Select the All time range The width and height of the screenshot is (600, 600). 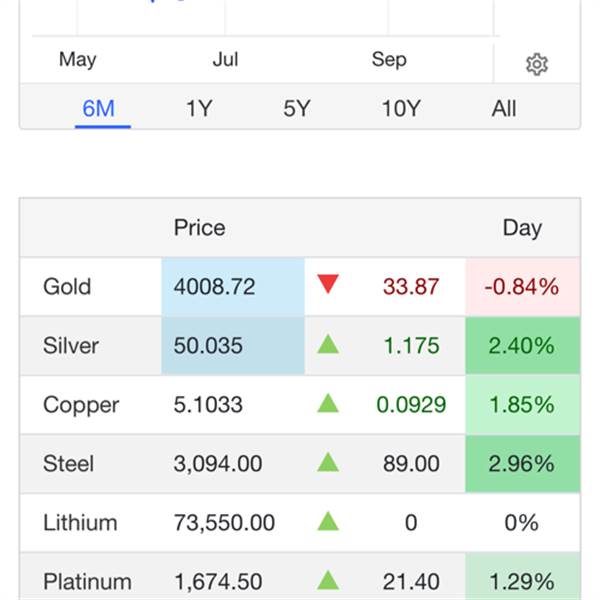[x=504, y=109]
